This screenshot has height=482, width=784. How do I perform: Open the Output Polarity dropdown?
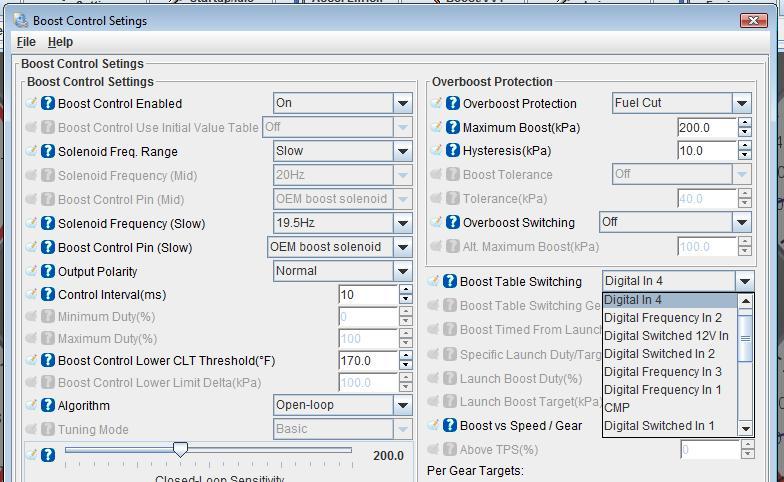(402, 272)
